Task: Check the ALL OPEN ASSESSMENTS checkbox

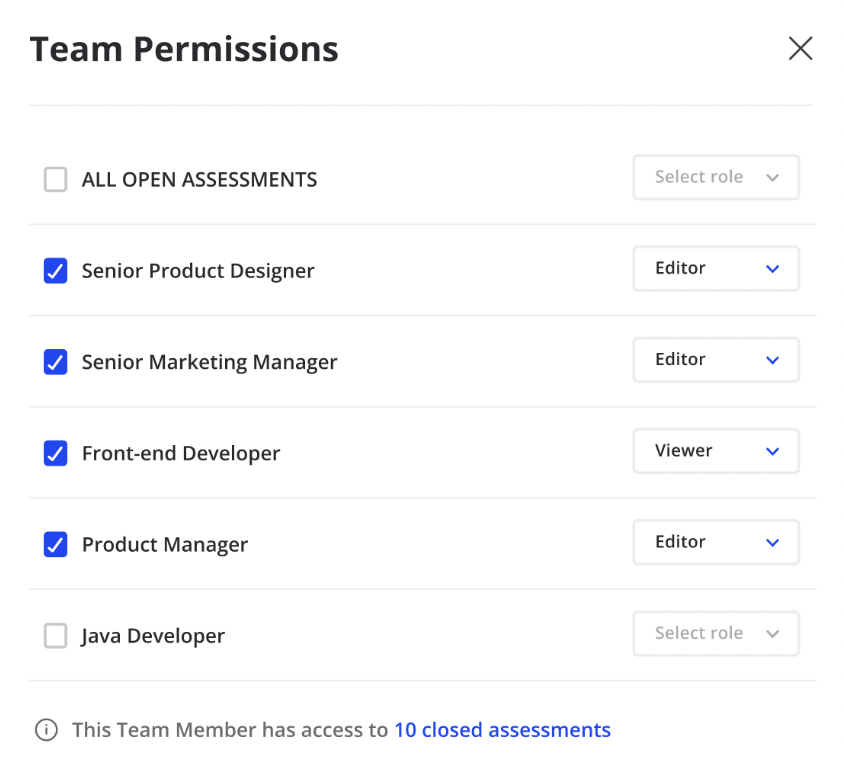Action: pyautogui.click(x=55, y=179)
